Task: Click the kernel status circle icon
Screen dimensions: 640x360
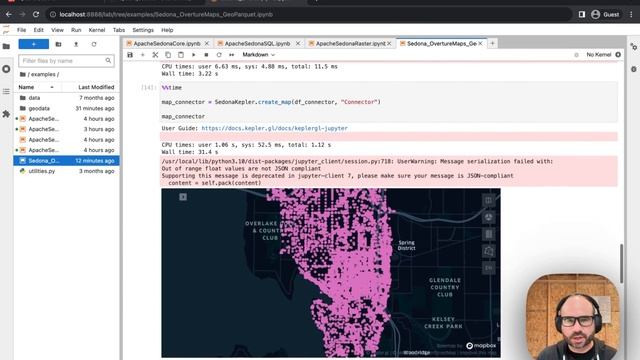Action: pyautogui.click(x=618, y=55)
